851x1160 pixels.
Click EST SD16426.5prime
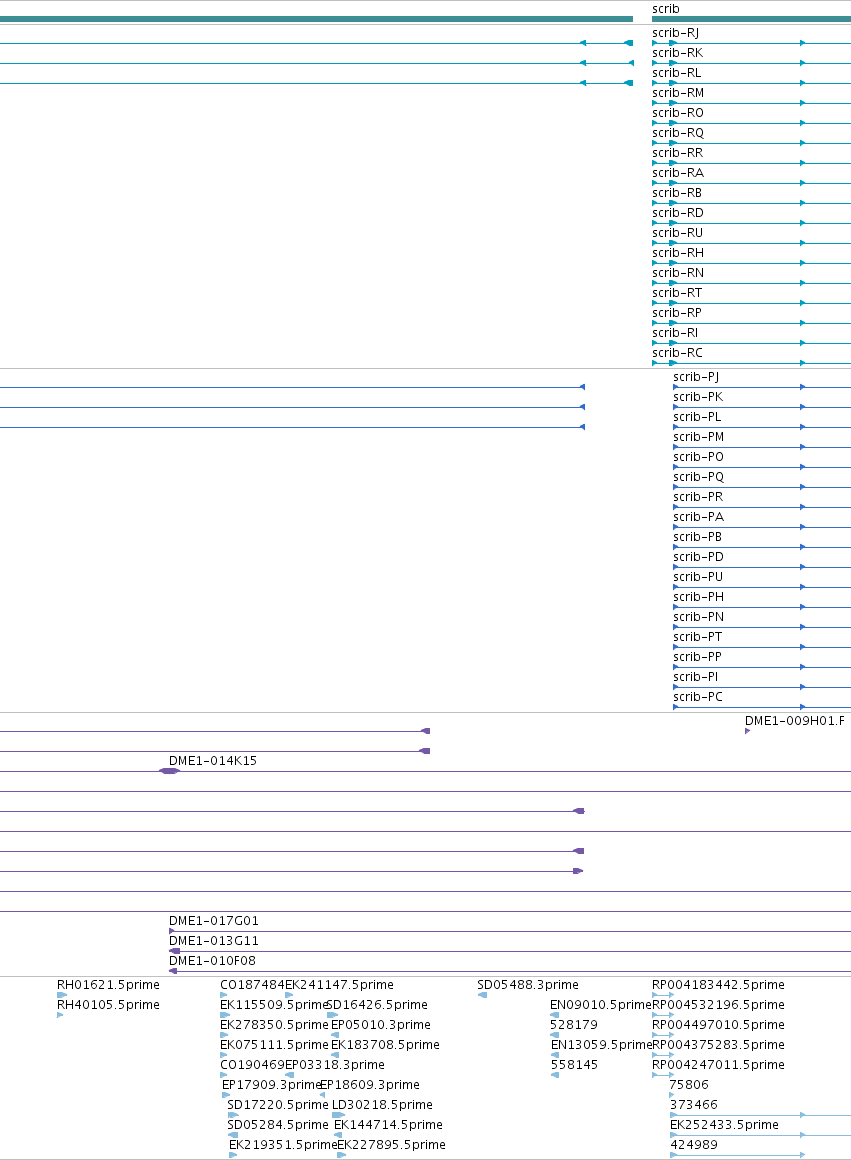tap(377, 1005)
